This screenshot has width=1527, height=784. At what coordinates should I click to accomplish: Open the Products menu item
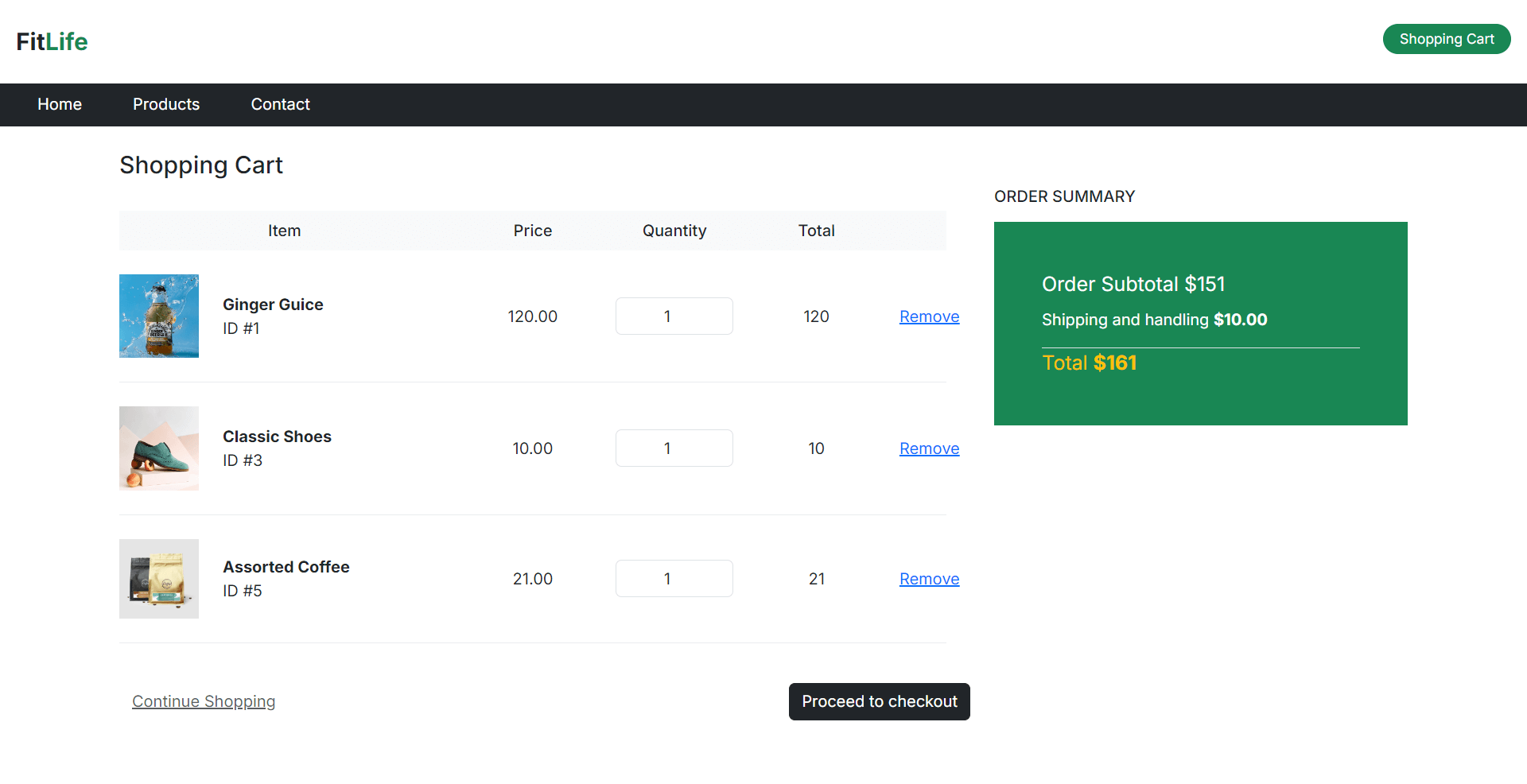point(166,104)
